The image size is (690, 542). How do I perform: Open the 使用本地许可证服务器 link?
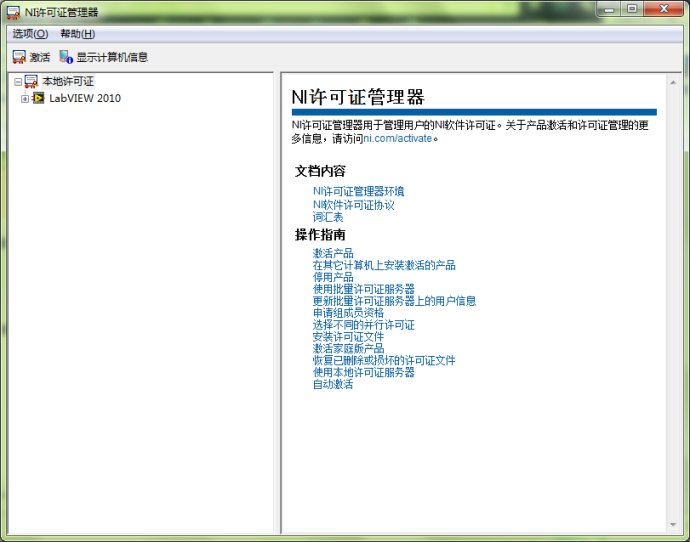pyautogui.click(x=363, y=372)
